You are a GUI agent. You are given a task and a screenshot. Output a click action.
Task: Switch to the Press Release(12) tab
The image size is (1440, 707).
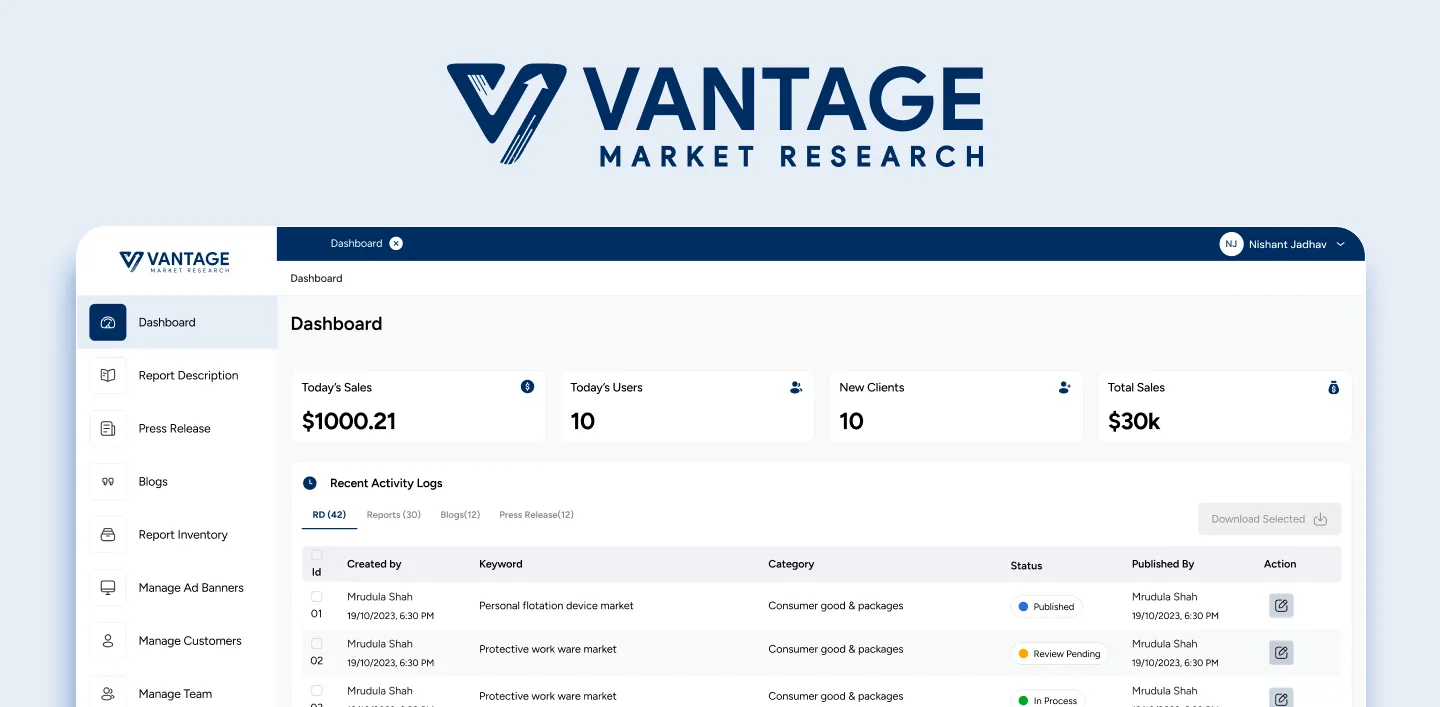pyautogui.click(x=537, y=515)
